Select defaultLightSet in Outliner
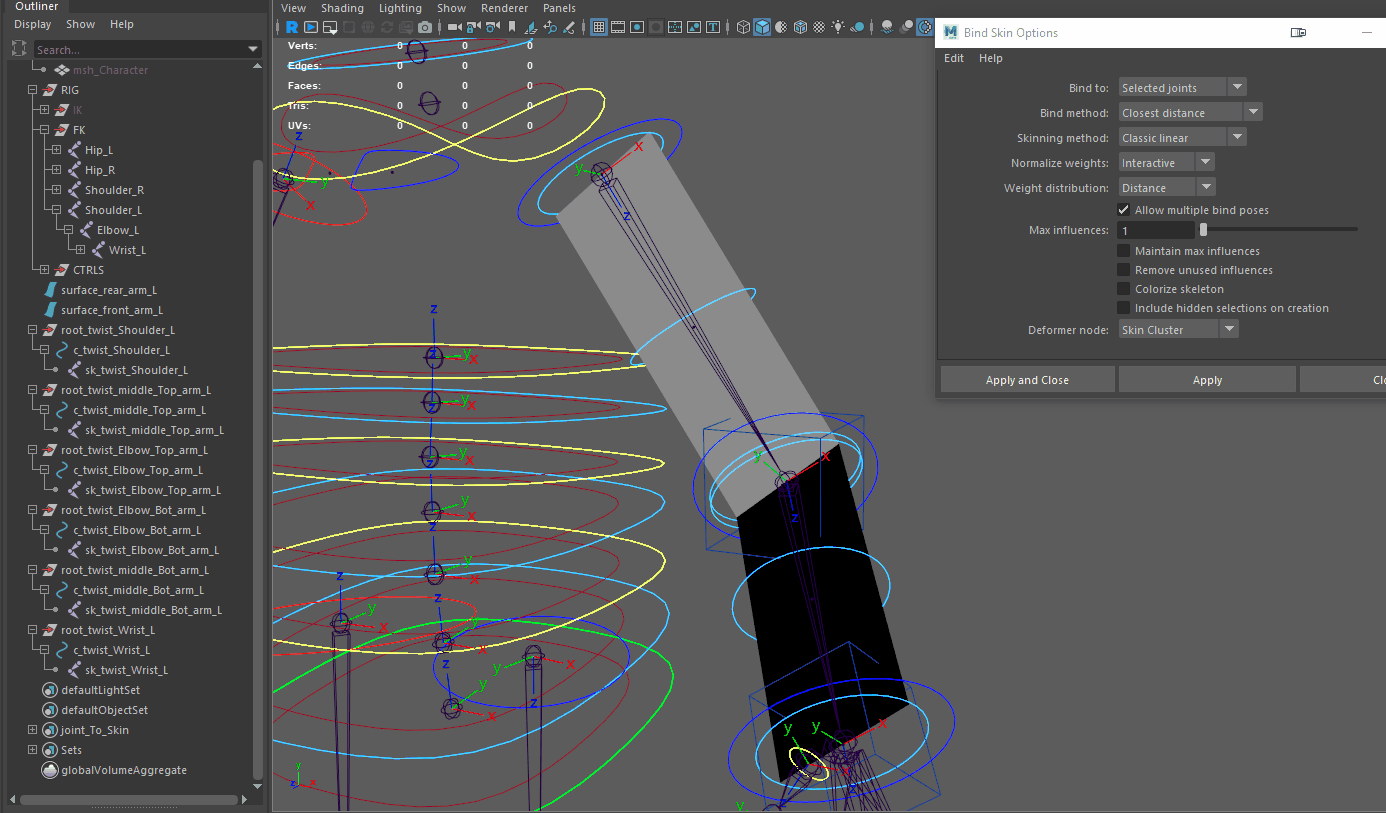The width and height of the screenshot is (1386, 813). [x=100, y=690]
